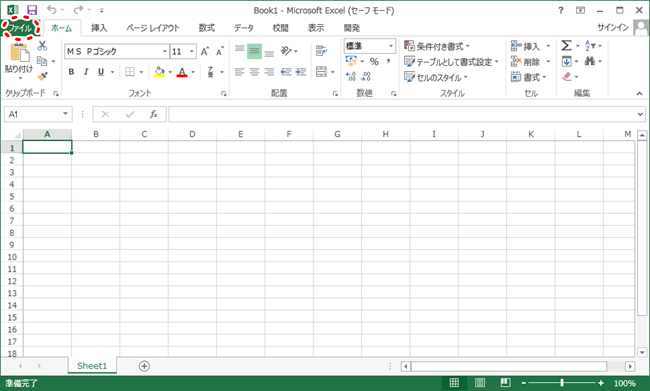
Task: Apply Percent Style number format
Action: [374, 61]
